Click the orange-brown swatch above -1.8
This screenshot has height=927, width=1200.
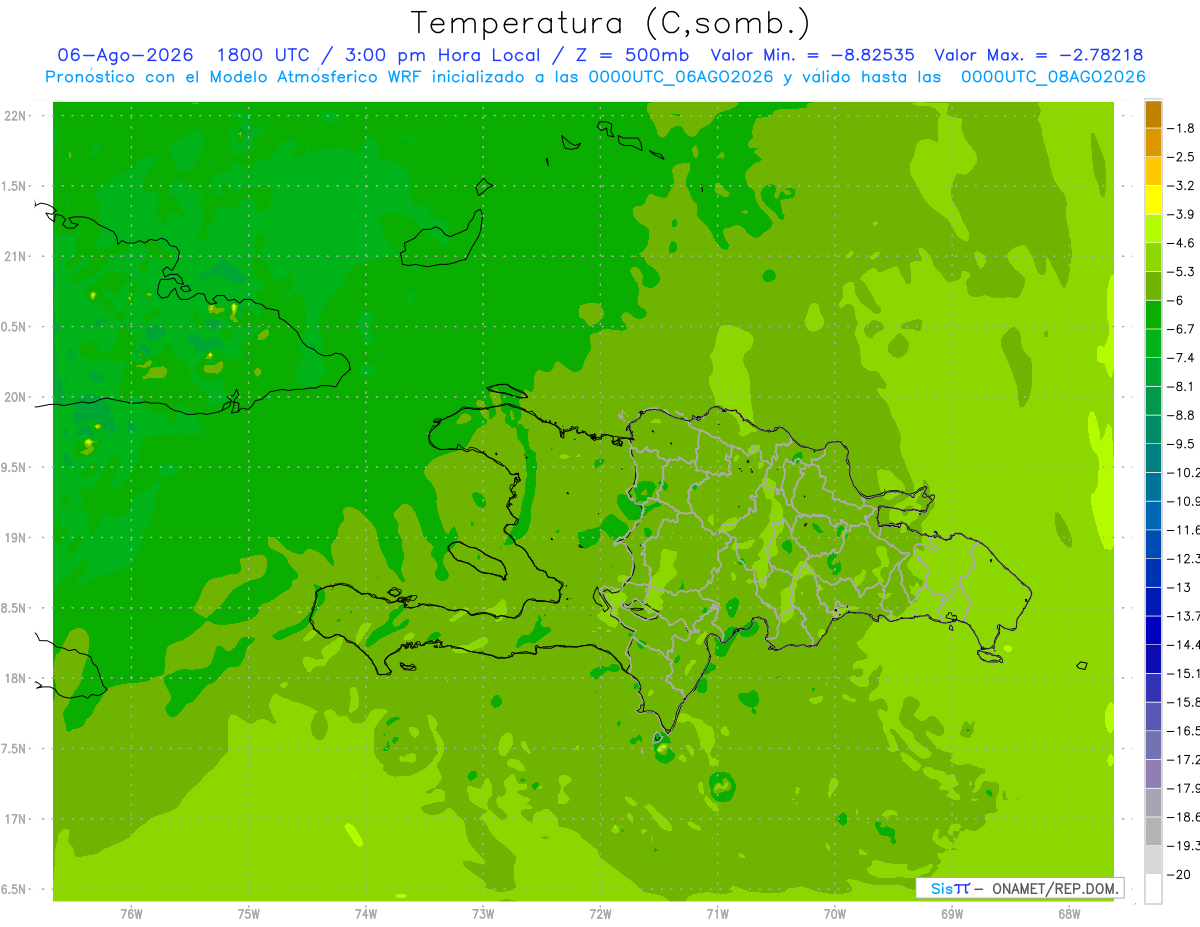pyautogui.click(x=1153, y=115)
